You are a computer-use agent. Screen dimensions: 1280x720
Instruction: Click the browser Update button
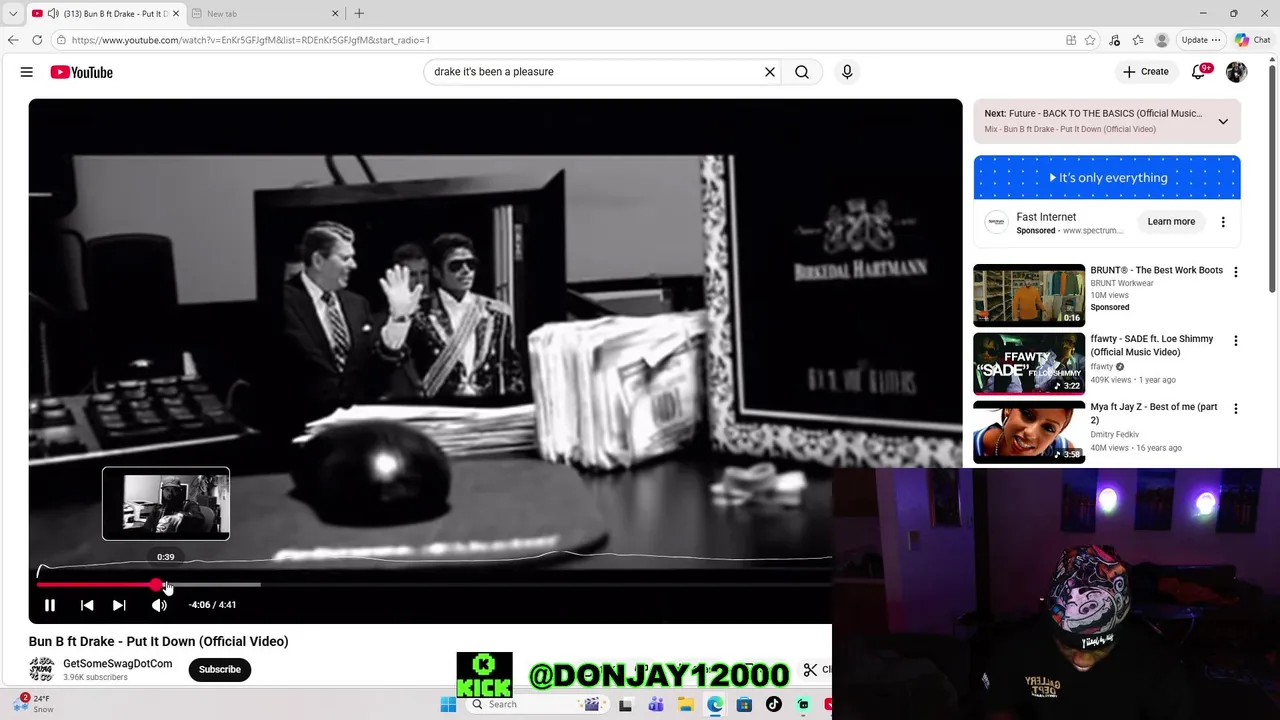pyautogui.click(x=1201, y=40)
